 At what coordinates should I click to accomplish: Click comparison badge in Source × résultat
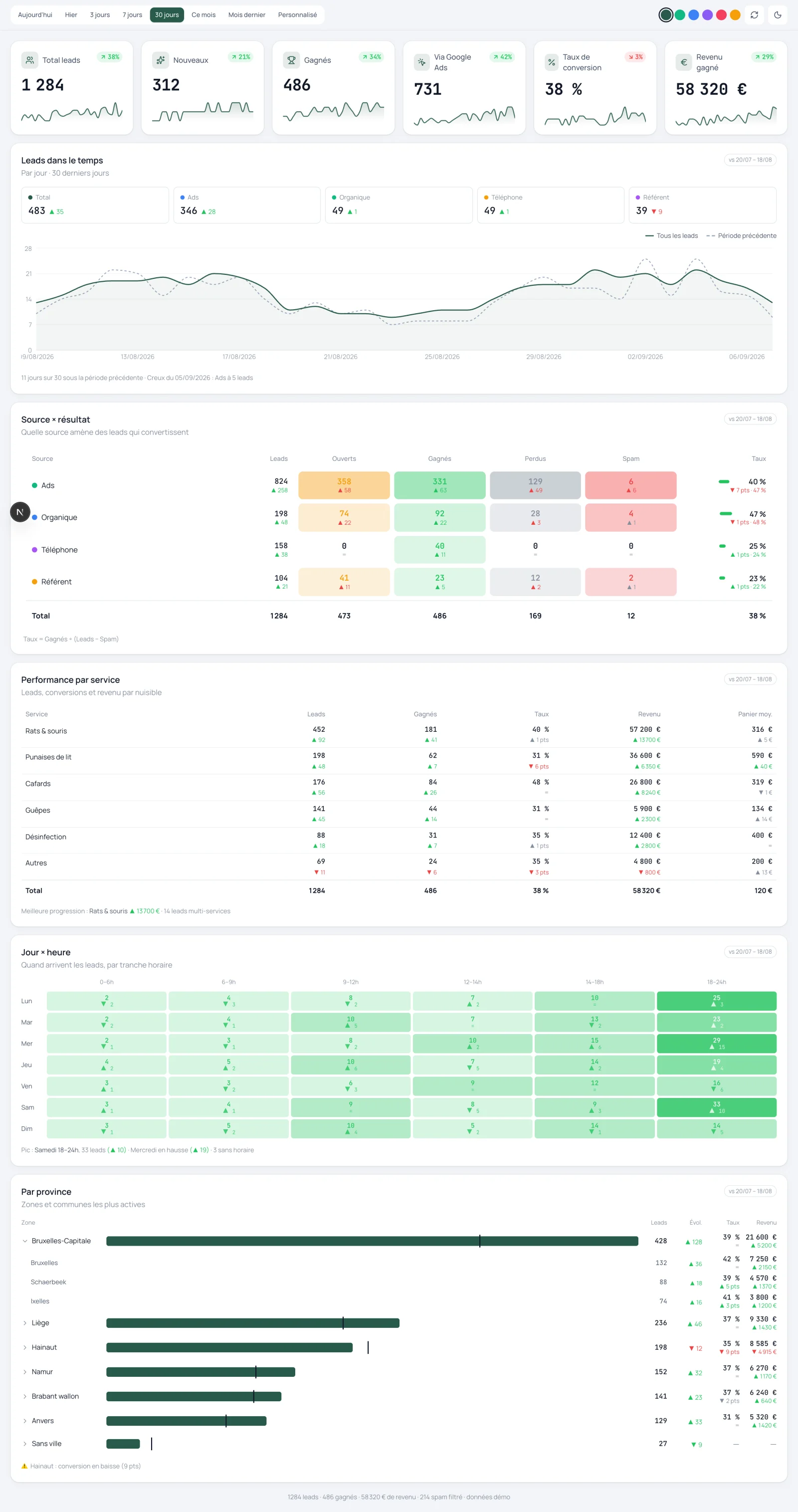tap(750, 419)
